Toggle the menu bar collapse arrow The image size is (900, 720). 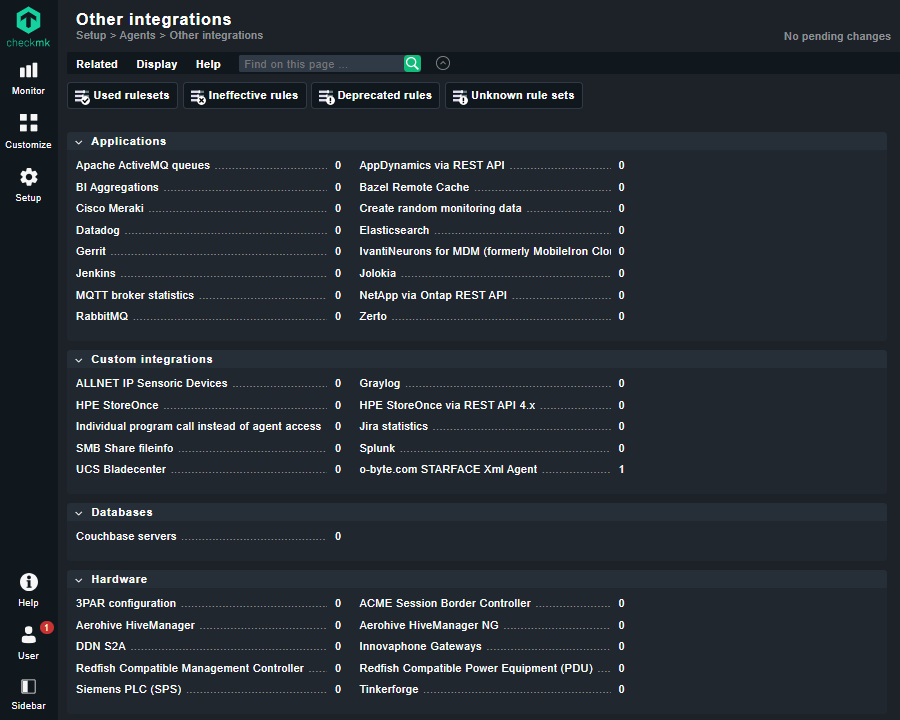[x=443, y=64]
